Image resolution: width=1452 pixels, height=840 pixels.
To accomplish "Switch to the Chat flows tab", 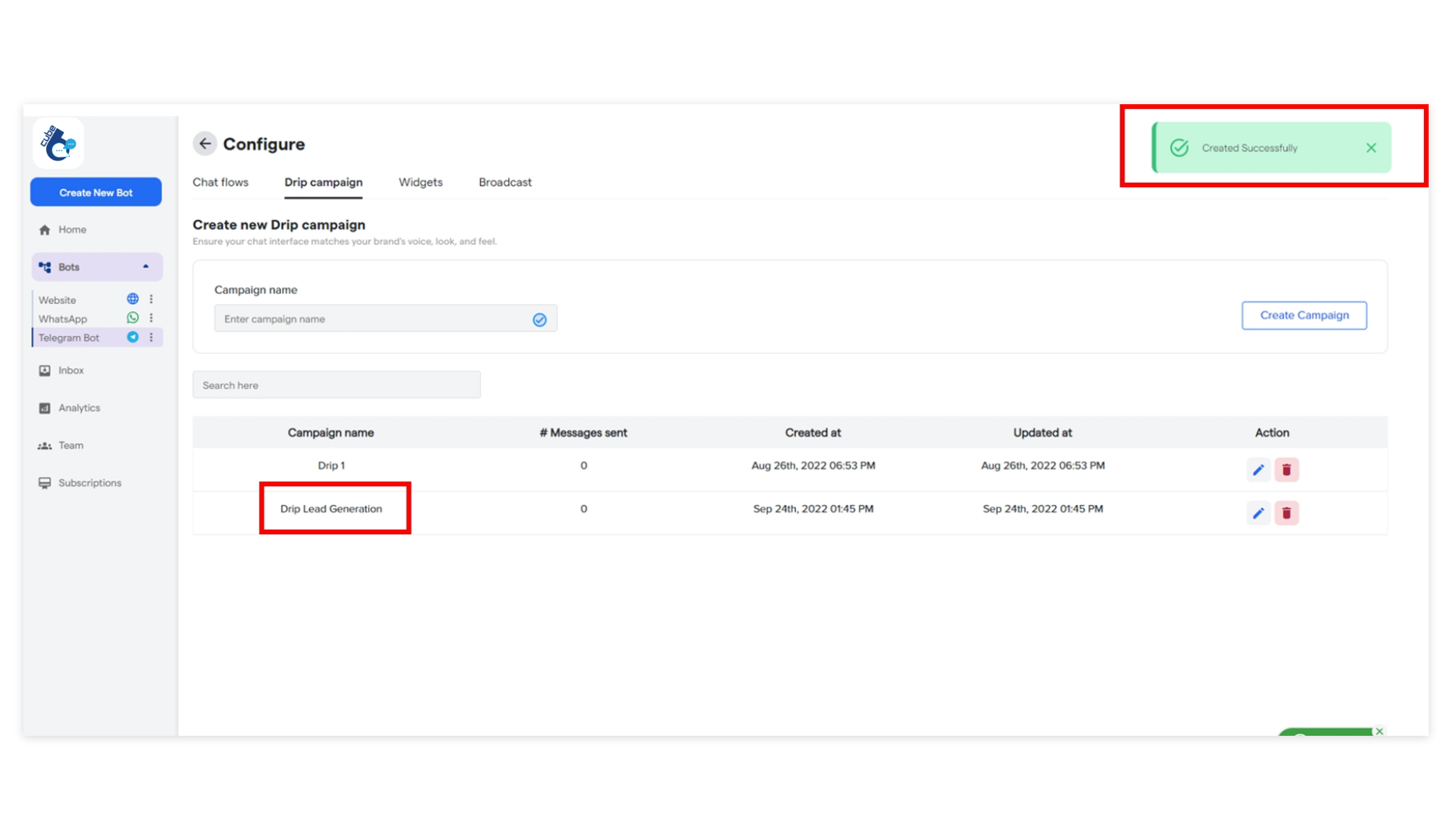I will [220, 182].
